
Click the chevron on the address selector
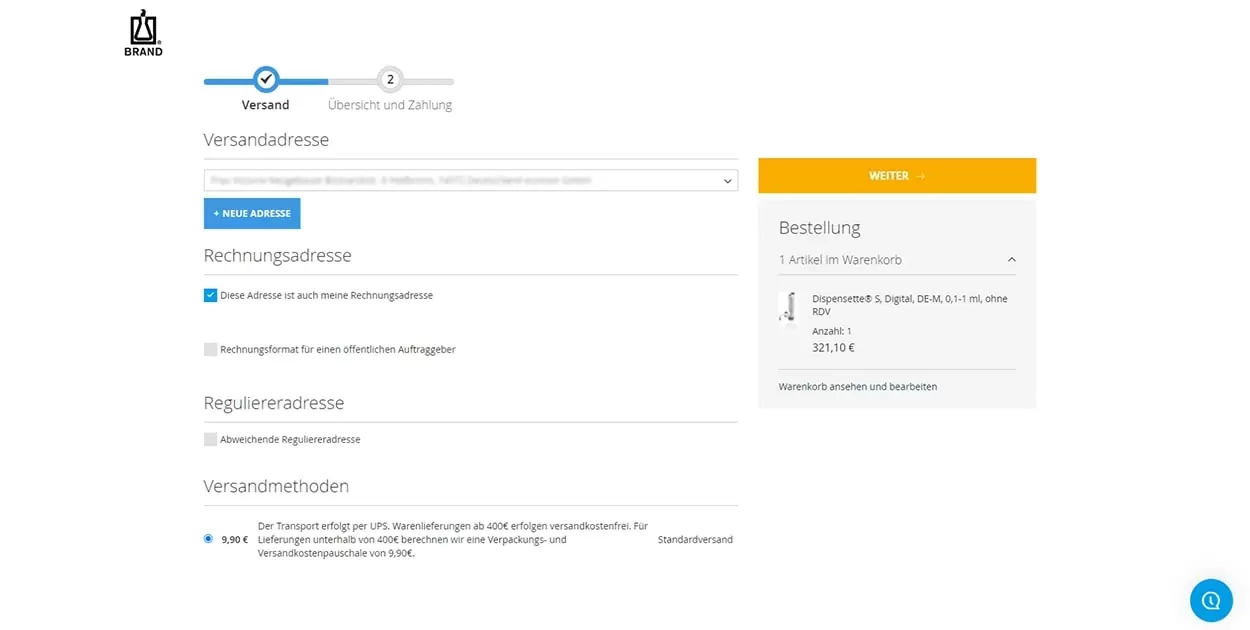[x=727, y=180]
